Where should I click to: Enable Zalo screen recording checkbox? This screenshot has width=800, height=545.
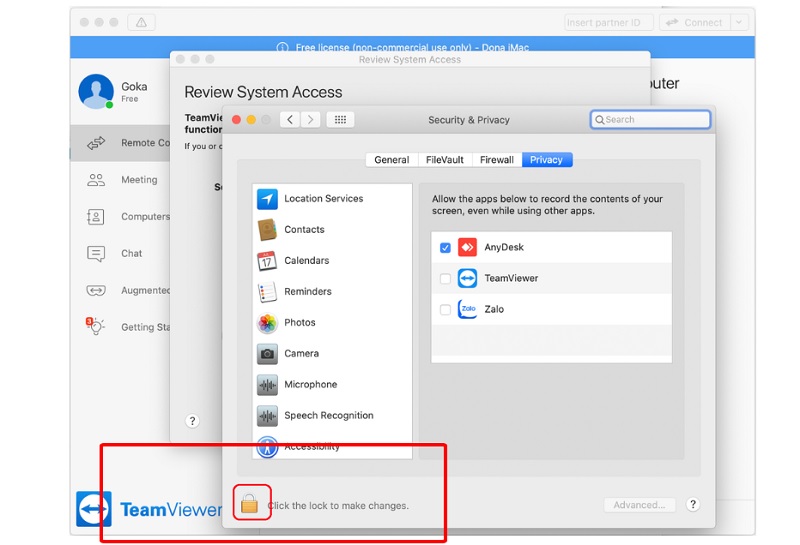click(445, 310)
